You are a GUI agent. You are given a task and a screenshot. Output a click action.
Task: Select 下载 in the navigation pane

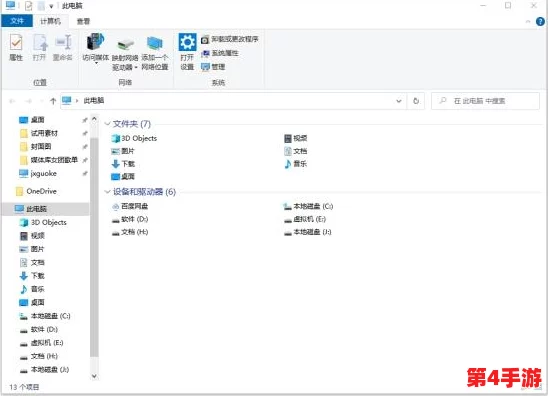pyautogui.click(x=32, y=276)
